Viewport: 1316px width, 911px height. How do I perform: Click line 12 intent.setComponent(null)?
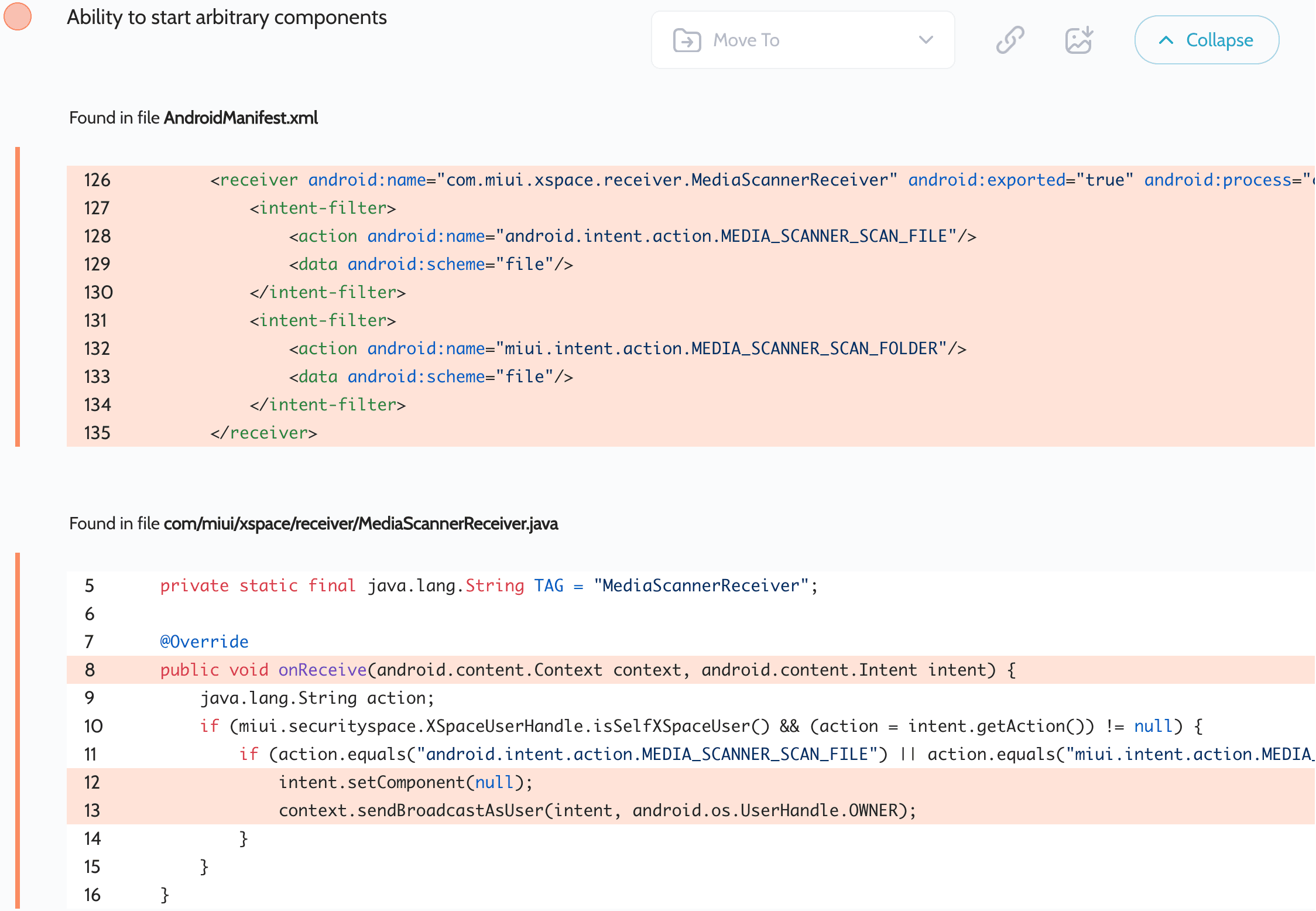point(405,782)
